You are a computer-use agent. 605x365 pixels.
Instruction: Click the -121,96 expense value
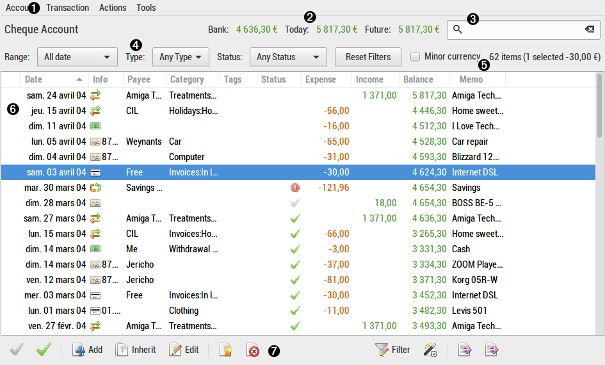click(x=334, y=188)
